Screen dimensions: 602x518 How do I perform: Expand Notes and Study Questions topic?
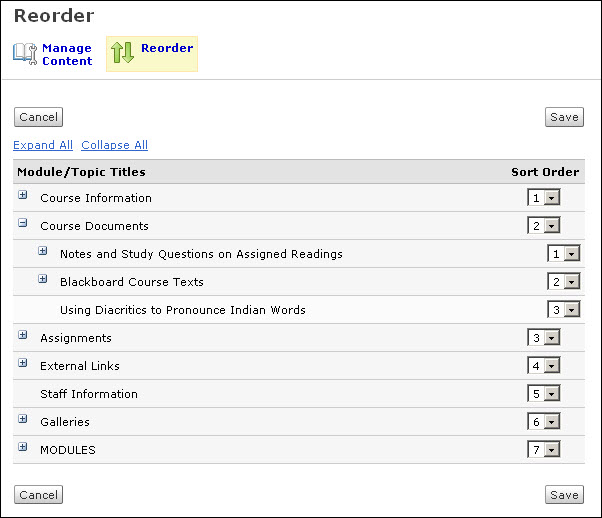pyautogui.click(x=43, y=252)
